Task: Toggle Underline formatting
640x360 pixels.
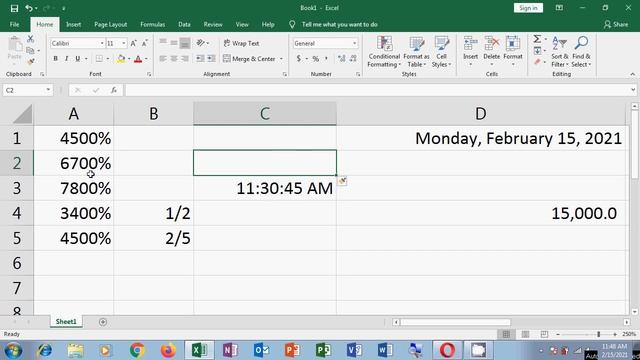Action: point(78,59)
